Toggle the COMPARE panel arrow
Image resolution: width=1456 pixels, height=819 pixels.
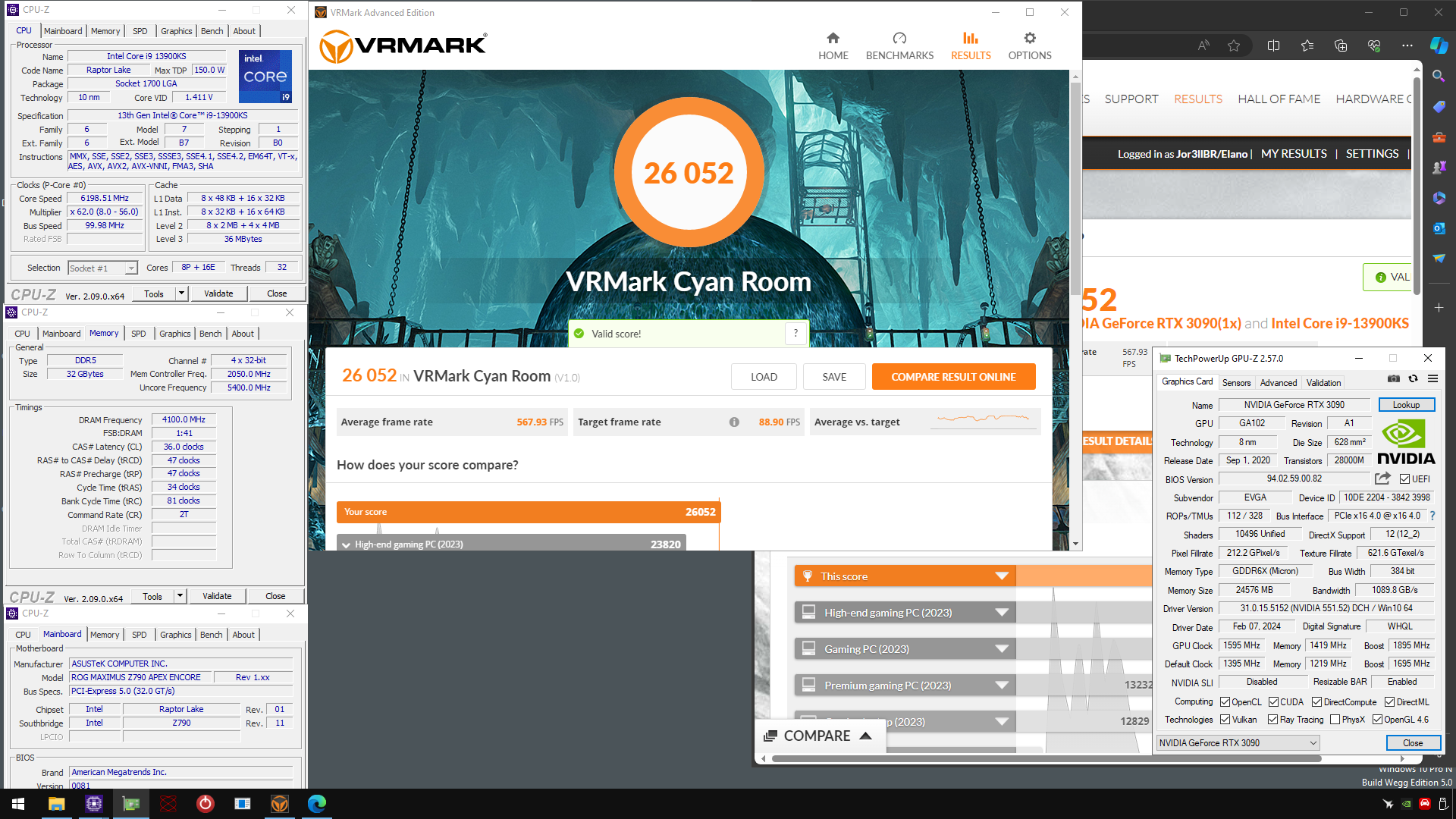click(x=865, y=736)
